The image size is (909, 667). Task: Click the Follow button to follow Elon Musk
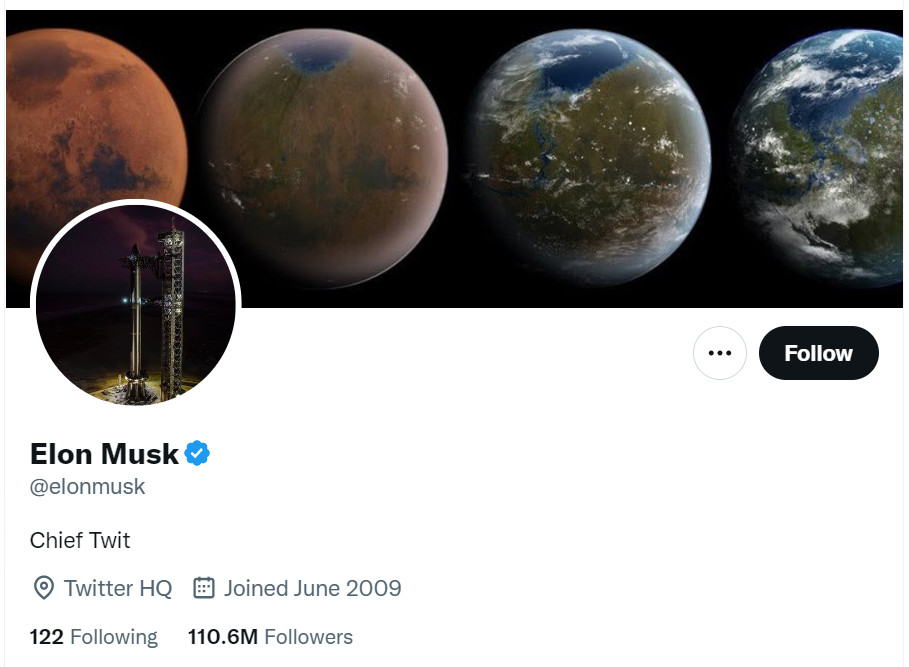coord(818,352)
